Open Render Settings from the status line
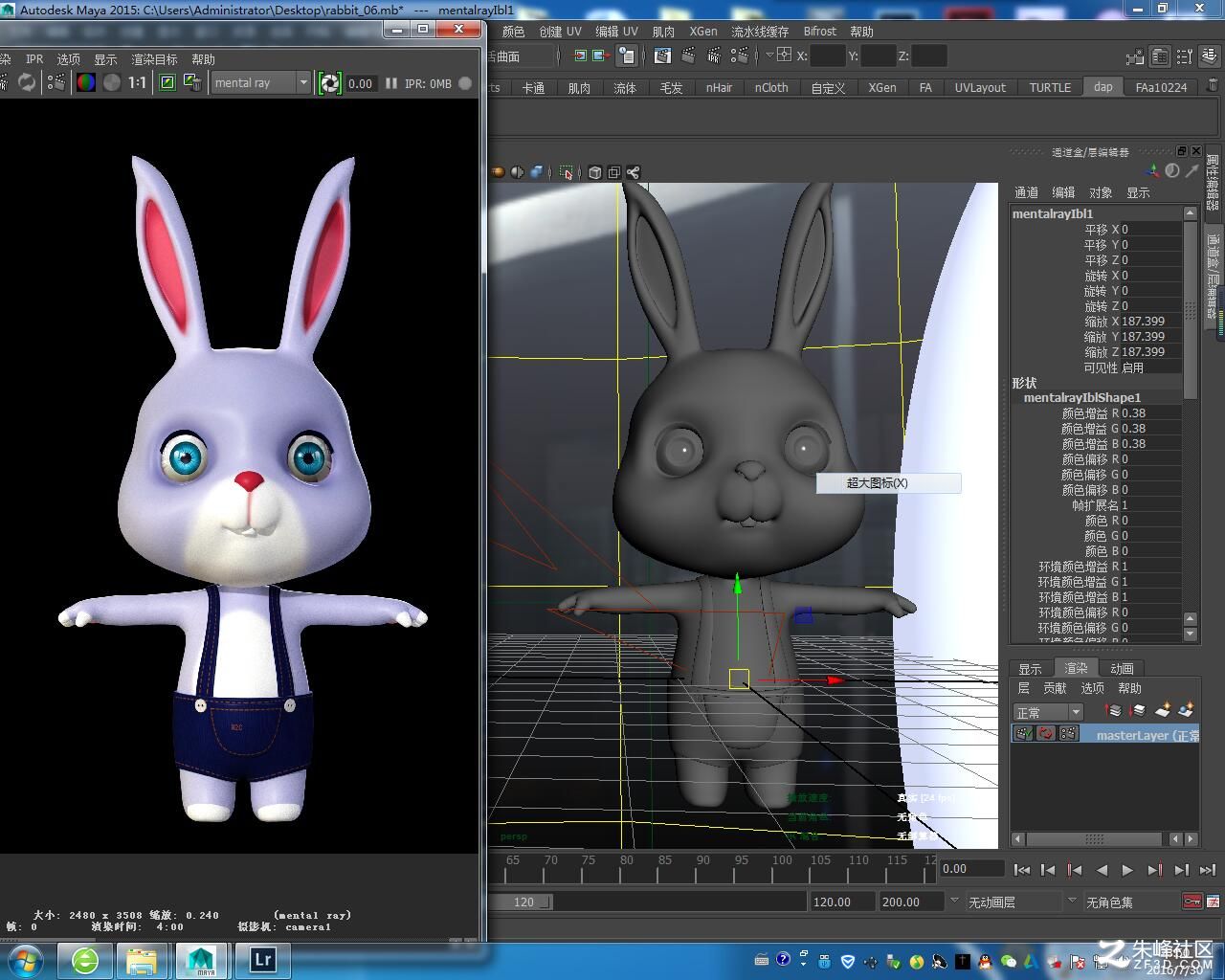The image size is (1225, 980). tap(740, 56)
